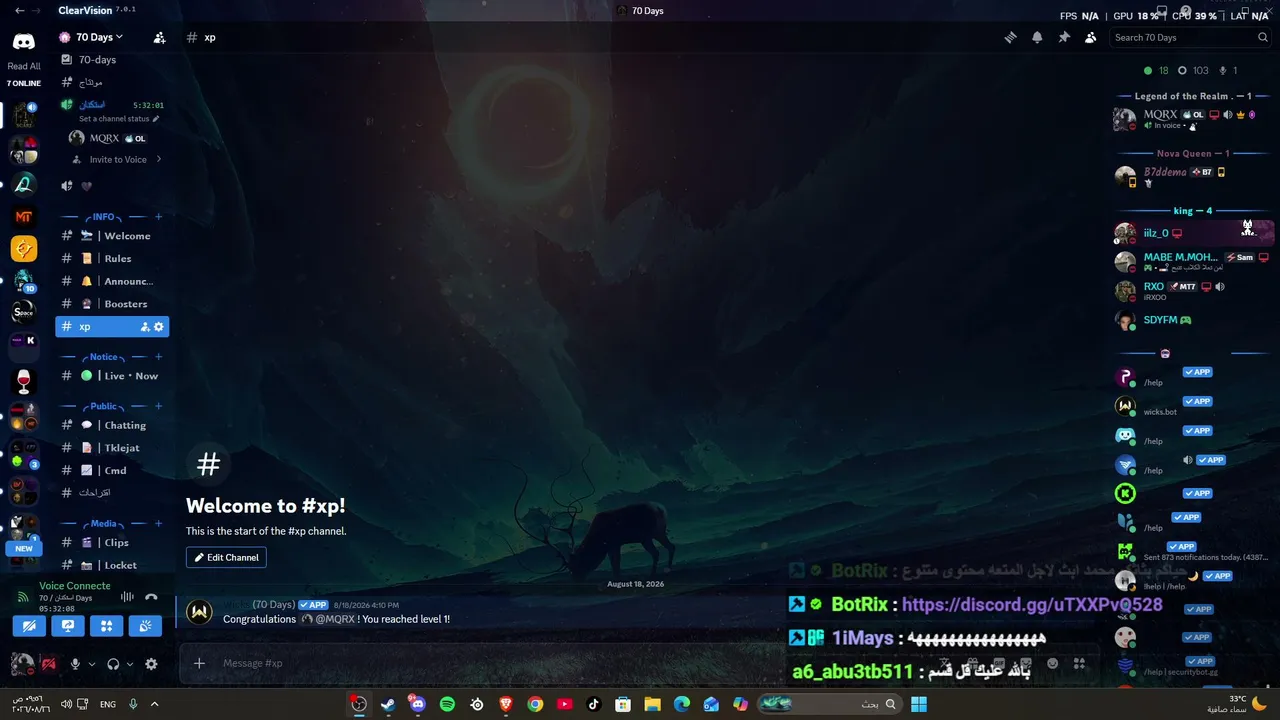Screen dimensions: 1280x720
Task: Attach a file with the plus button
Action: (199, 663)
